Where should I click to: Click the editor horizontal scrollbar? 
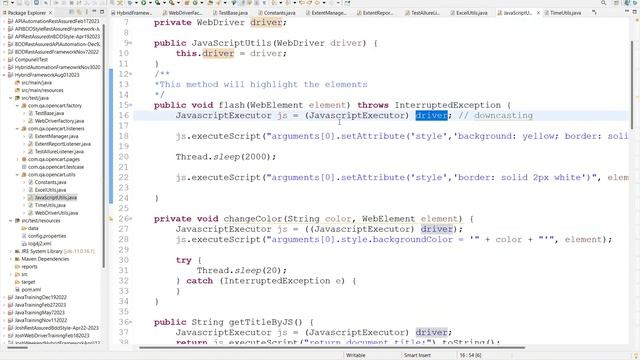click(x=332, y=348)
